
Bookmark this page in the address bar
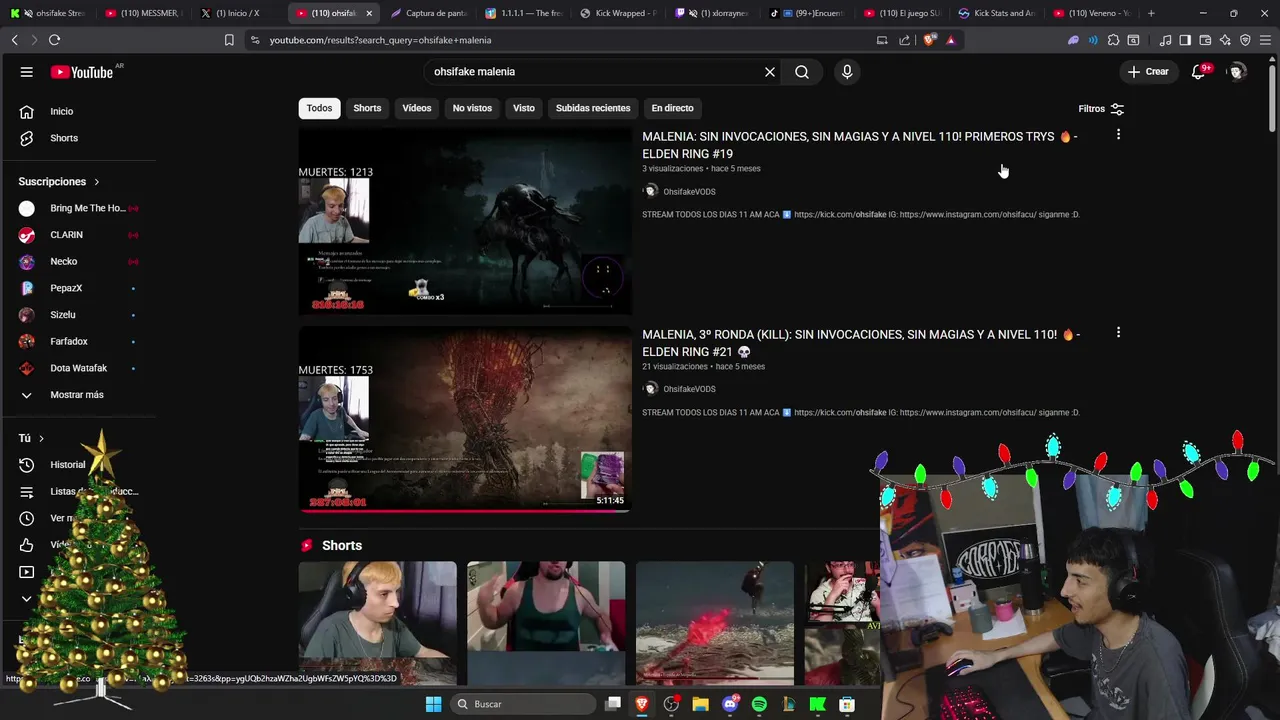click(229, 40)
